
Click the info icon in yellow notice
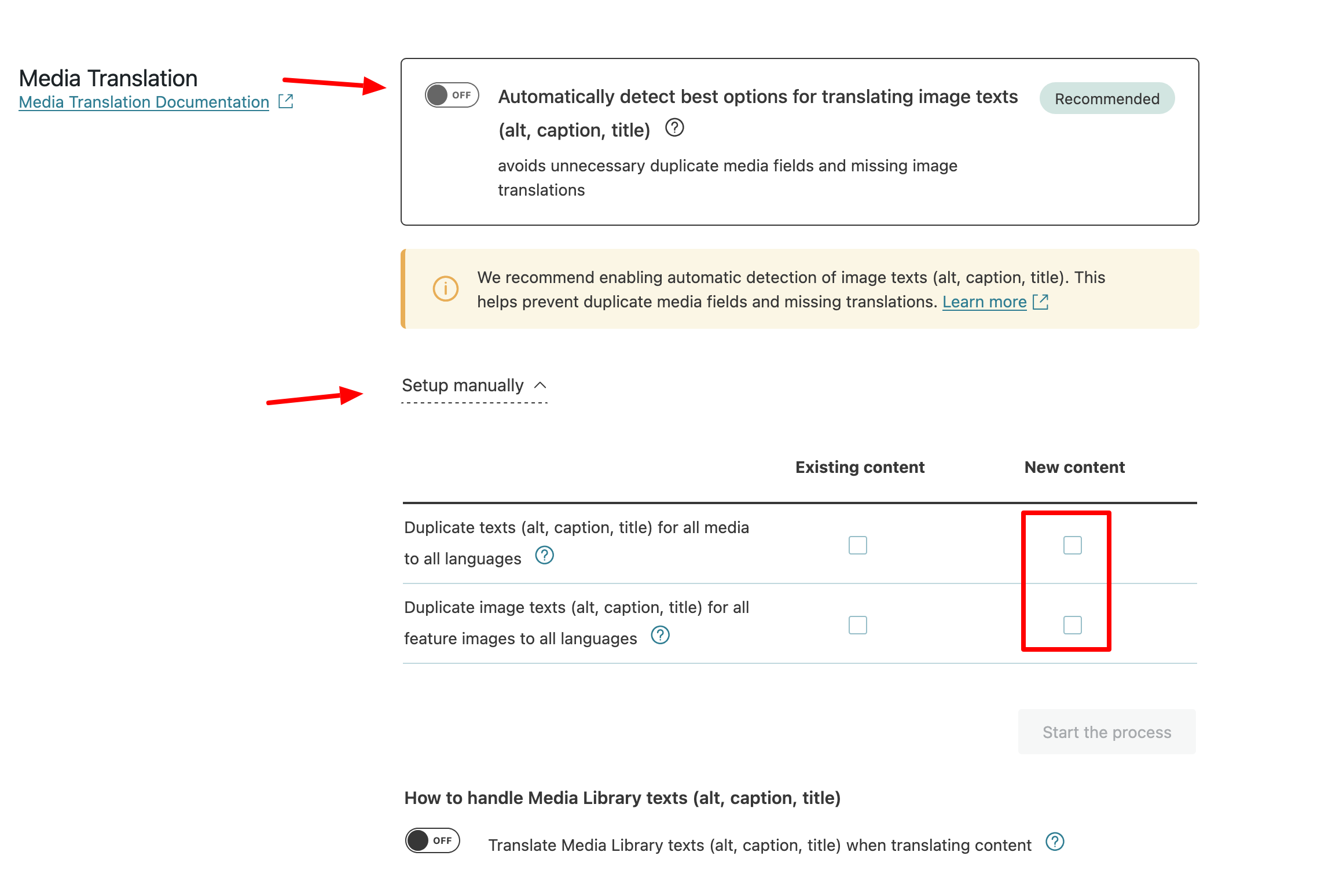coord(445,288)
